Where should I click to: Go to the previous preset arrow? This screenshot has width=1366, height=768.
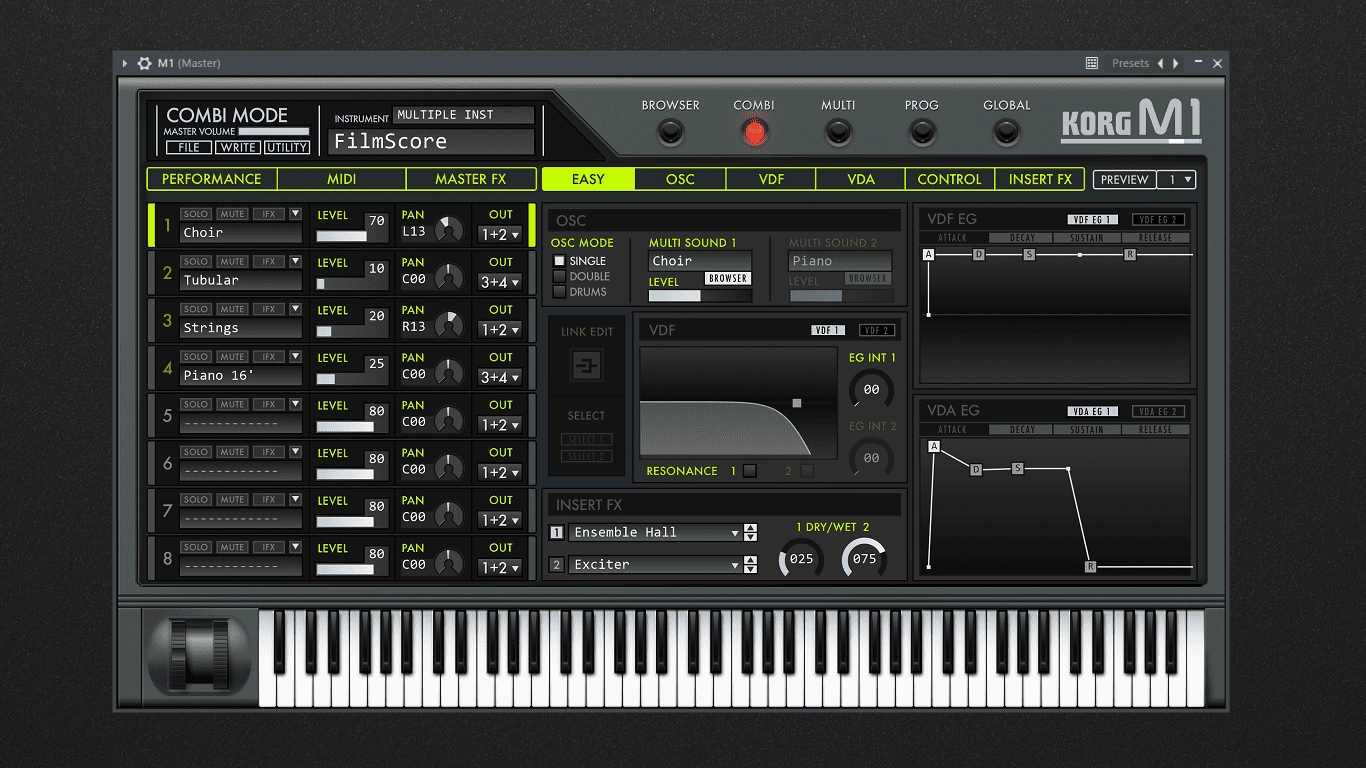coord(1160,63)
